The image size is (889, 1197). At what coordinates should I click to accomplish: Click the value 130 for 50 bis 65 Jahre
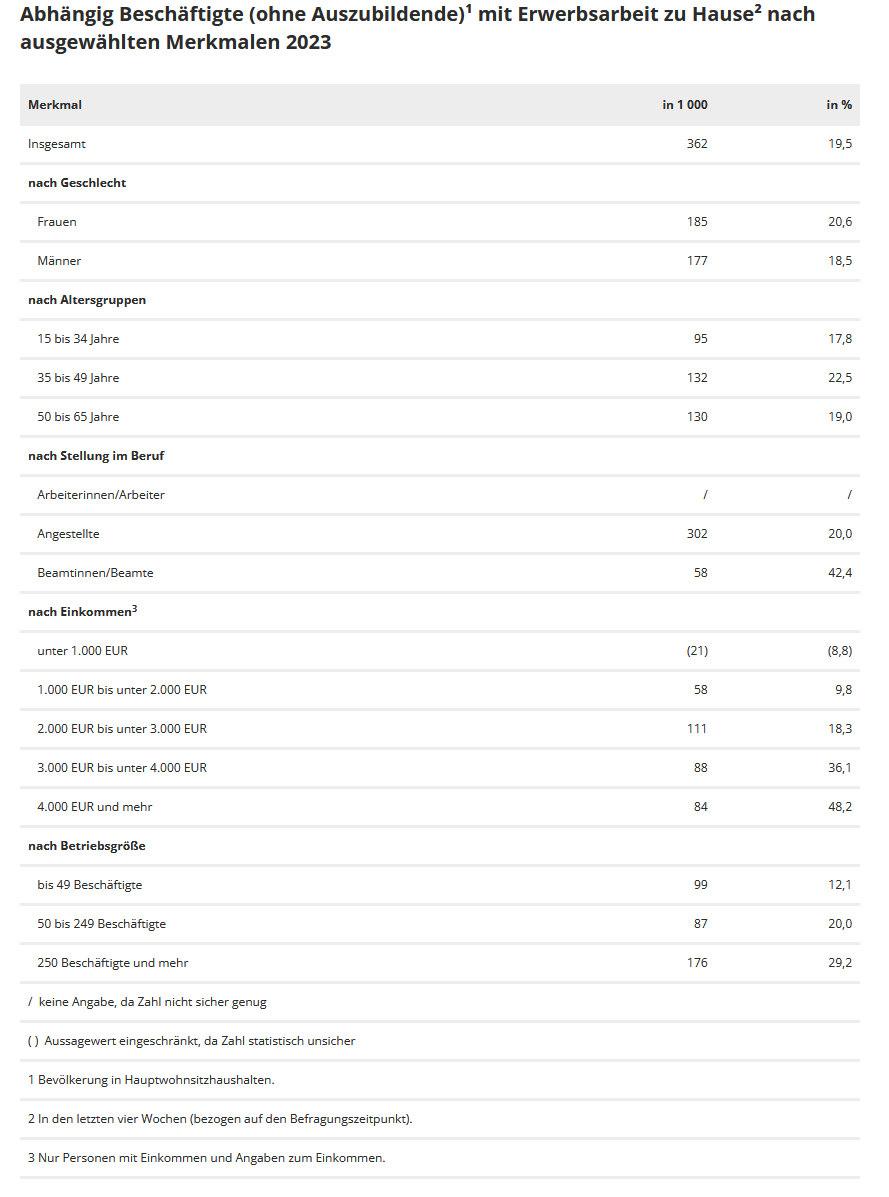pyautogui.click(x=697, y=417)
